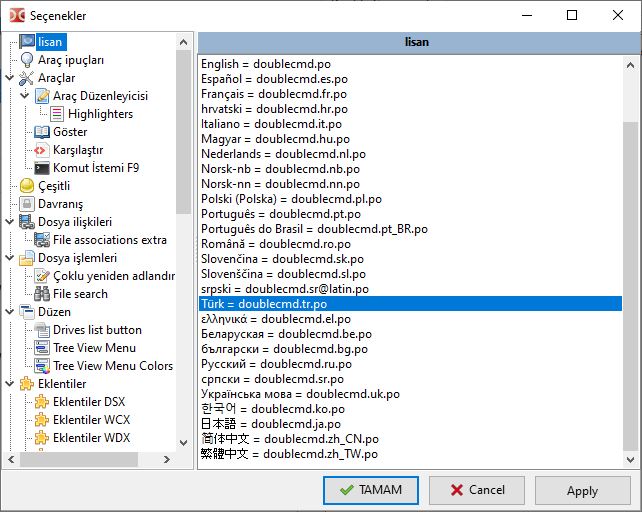Click the Göster book icon
642x512 pixels.
tap(42, 132)
